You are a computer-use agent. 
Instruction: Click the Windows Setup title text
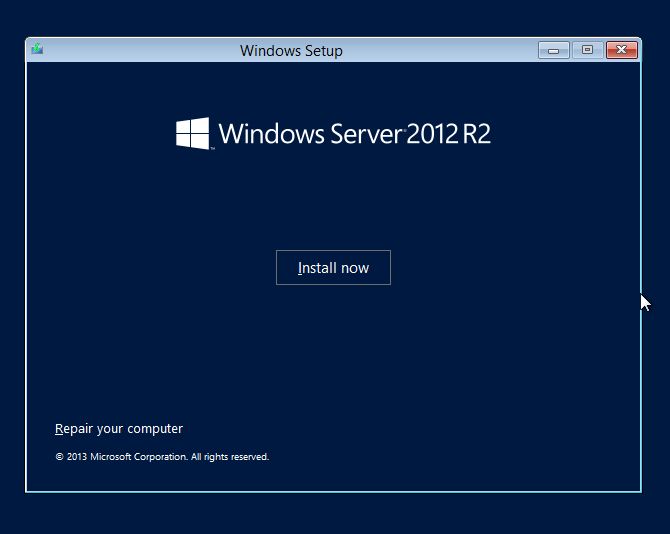291,51
